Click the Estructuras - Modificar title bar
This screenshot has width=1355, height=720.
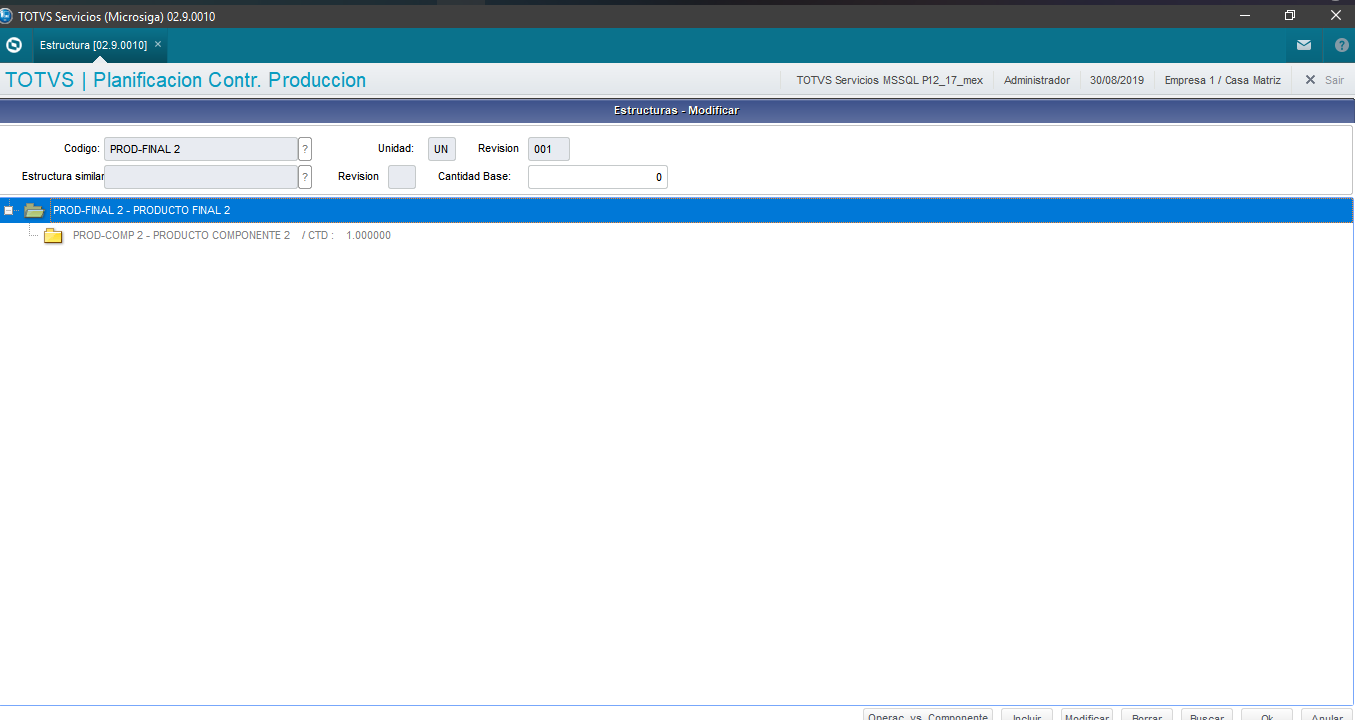pos(677,110)
